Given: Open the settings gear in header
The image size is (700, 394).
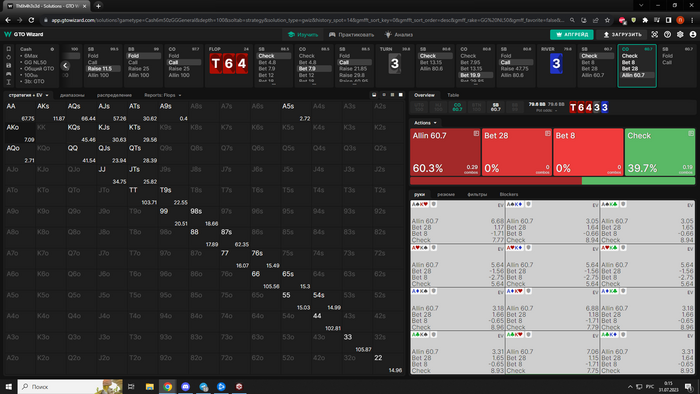Looking at the screenshot, I should point(680,34).
